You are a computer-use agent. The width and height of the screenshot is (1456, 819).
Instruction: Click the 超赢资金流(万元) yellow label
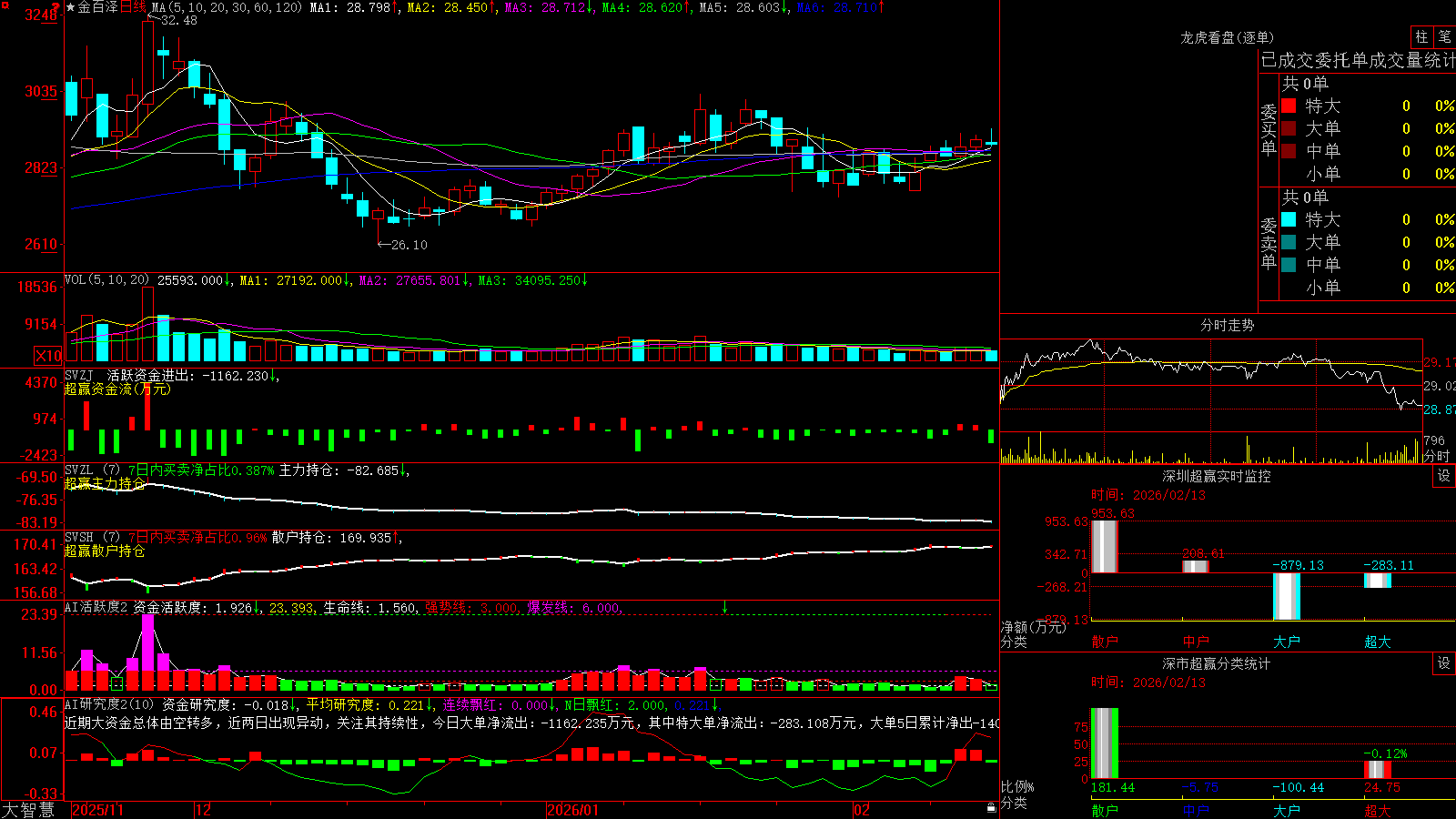click(x=117, y=389)
